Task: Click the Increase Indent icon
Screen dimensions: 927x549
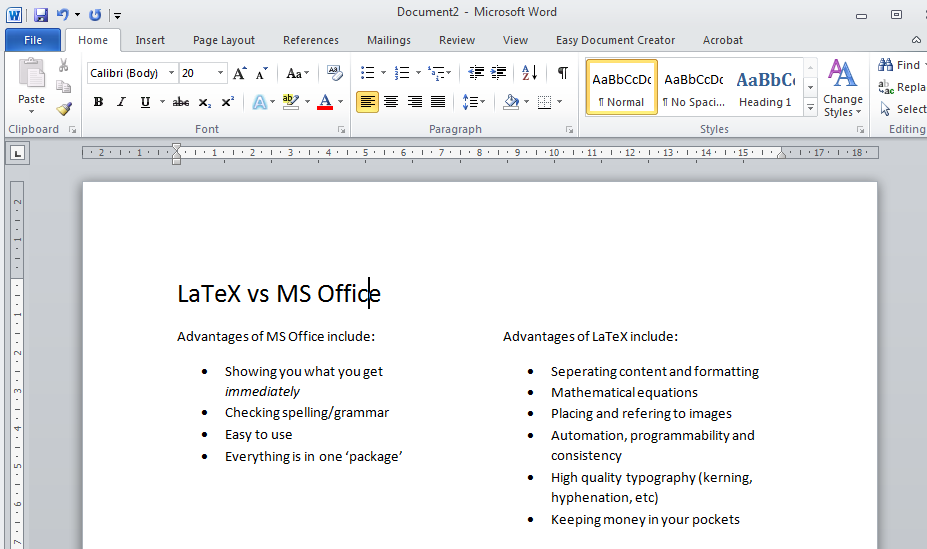Action: coord(498,73)
